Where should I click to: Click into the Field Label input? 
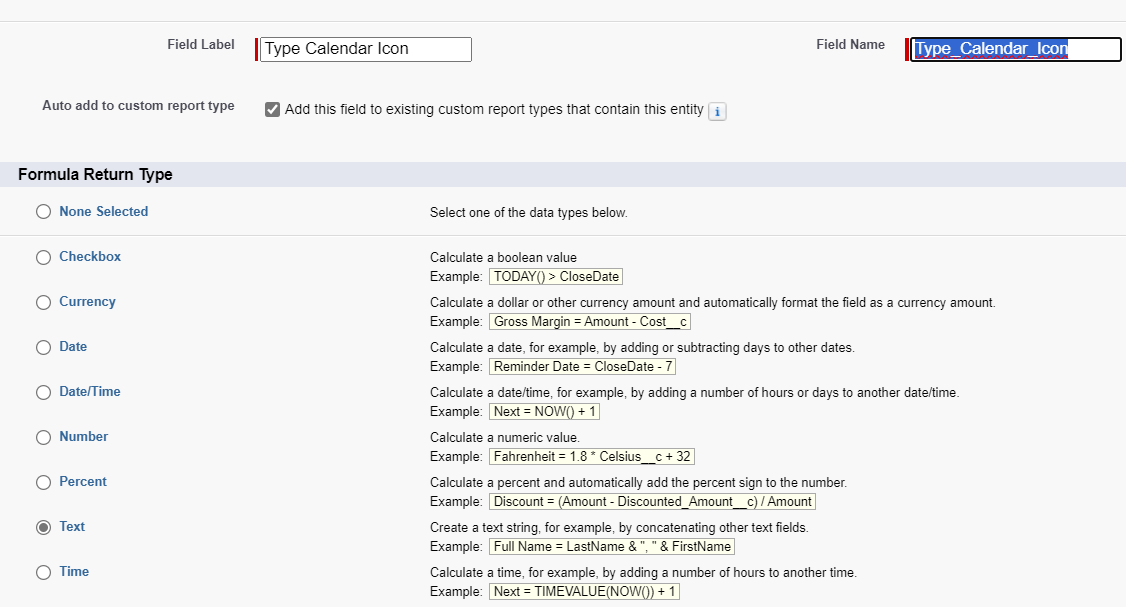(x=366, y=49)
